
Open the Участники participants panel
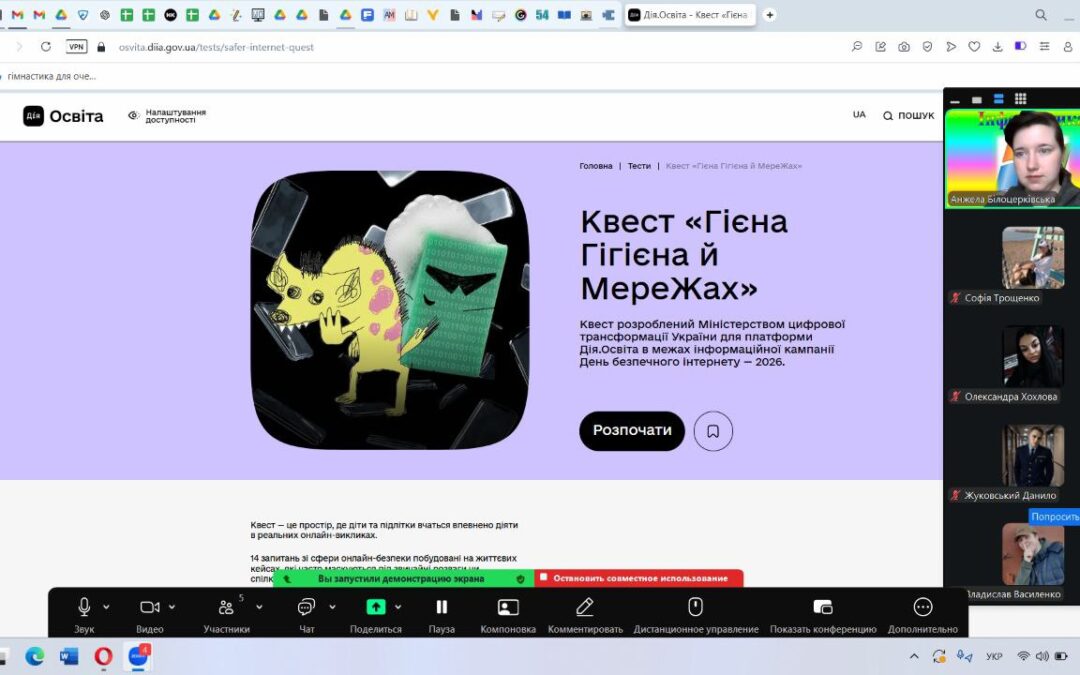227,606
